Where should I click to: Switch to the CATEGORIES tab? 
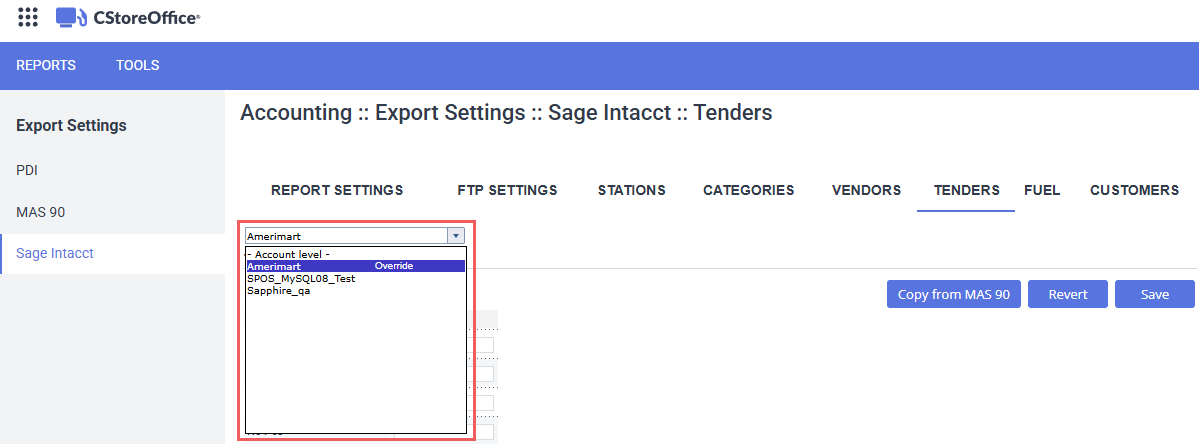tap(749, 190)
